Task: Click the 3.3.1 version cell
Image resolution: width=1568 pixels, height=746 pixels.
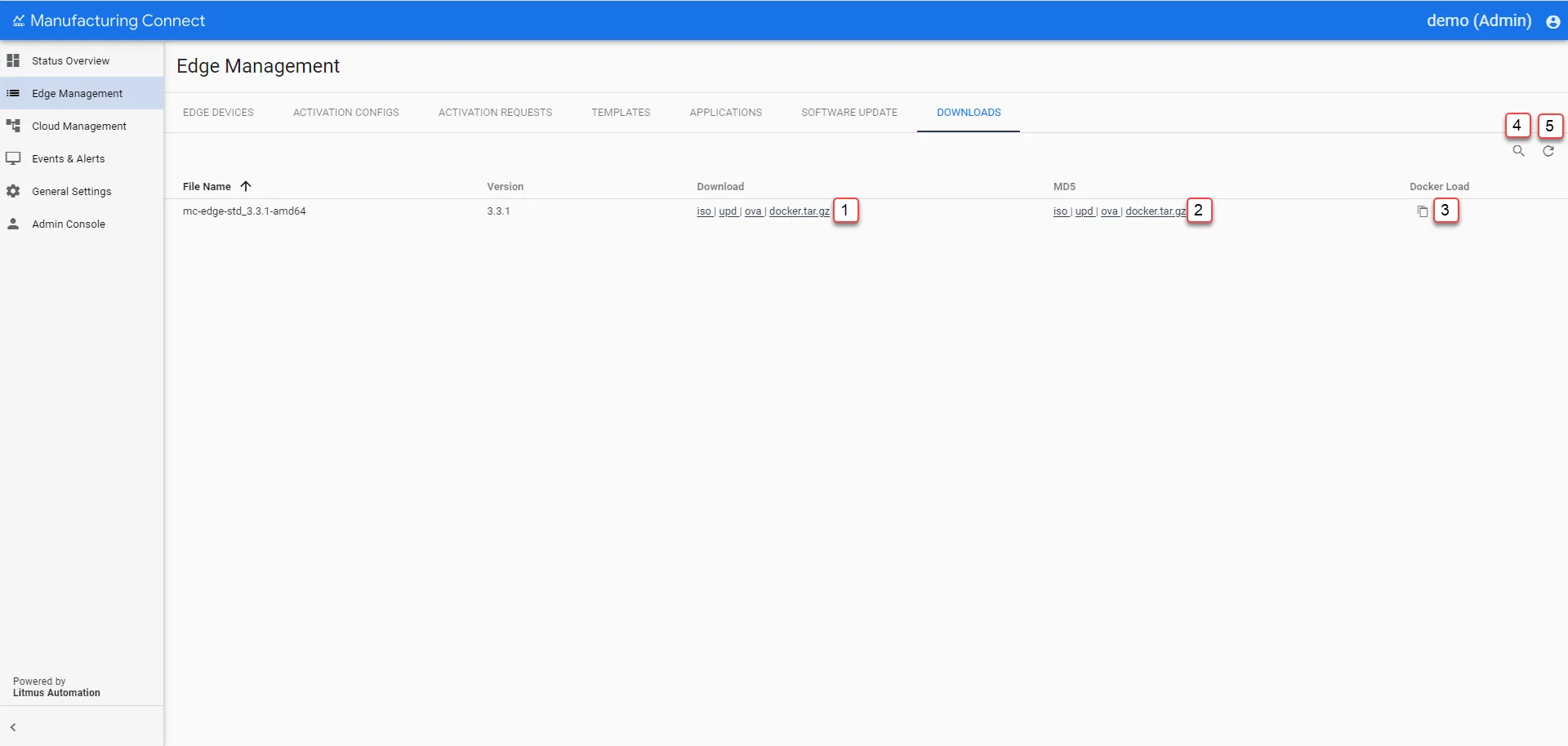Action: click(498, 211)
